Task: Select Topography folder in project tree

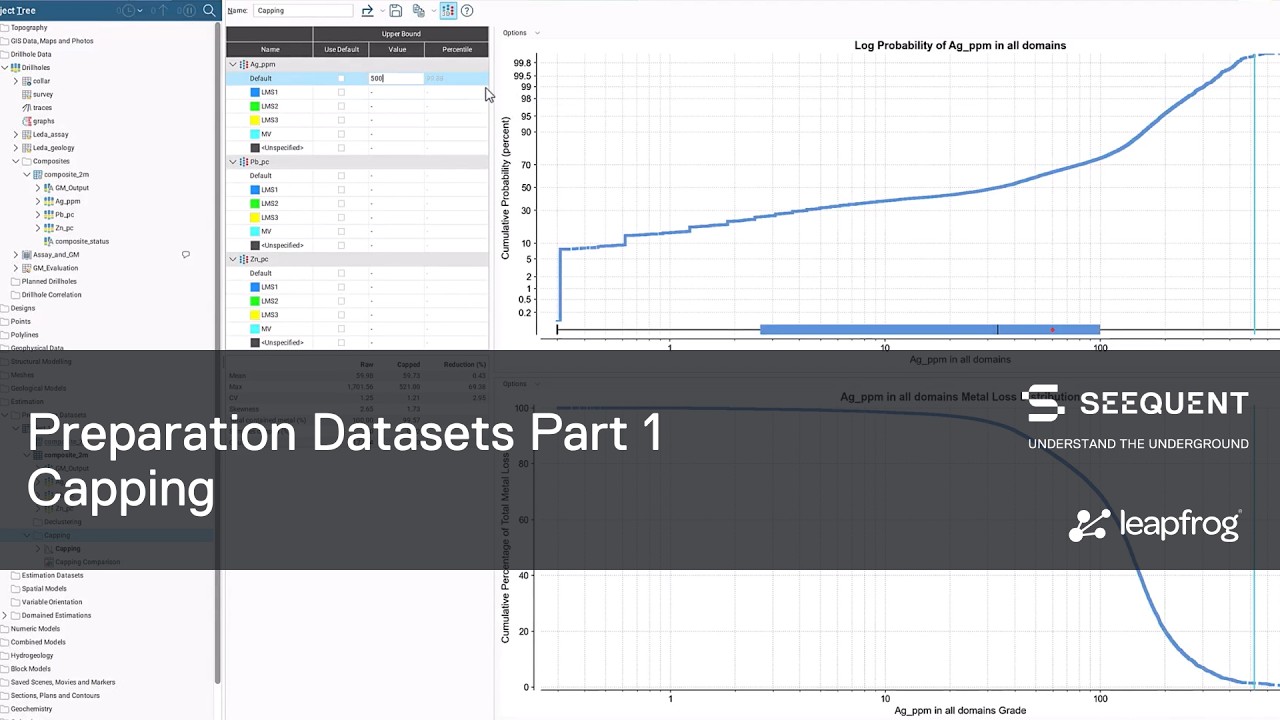Action: (29, 28)
